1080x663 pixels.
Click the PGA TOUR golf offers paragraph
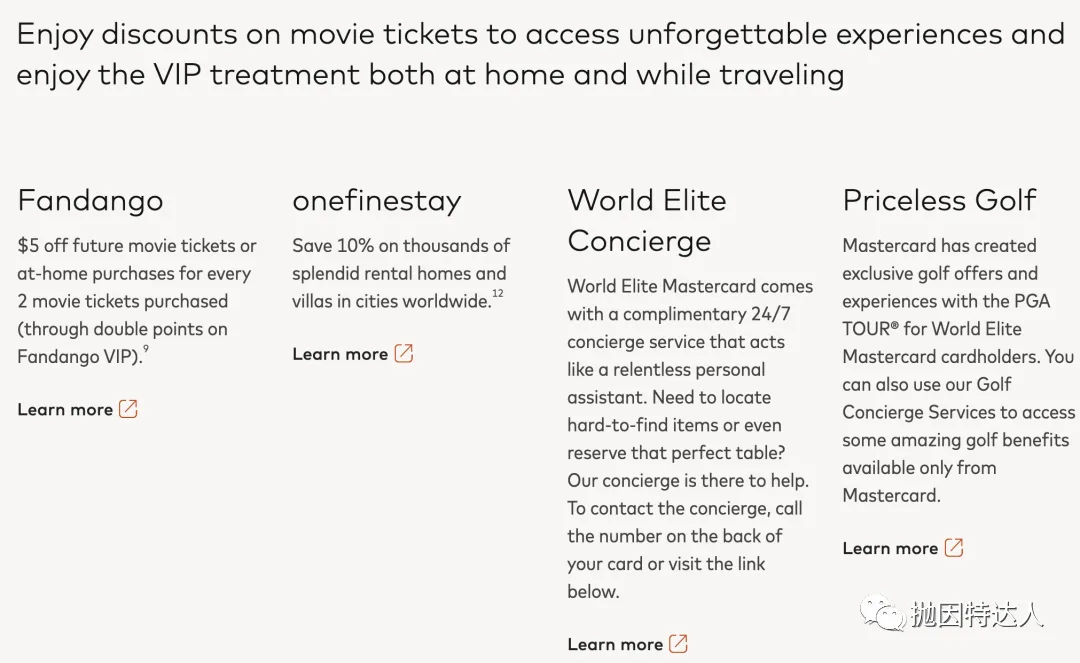pos(957,370)
